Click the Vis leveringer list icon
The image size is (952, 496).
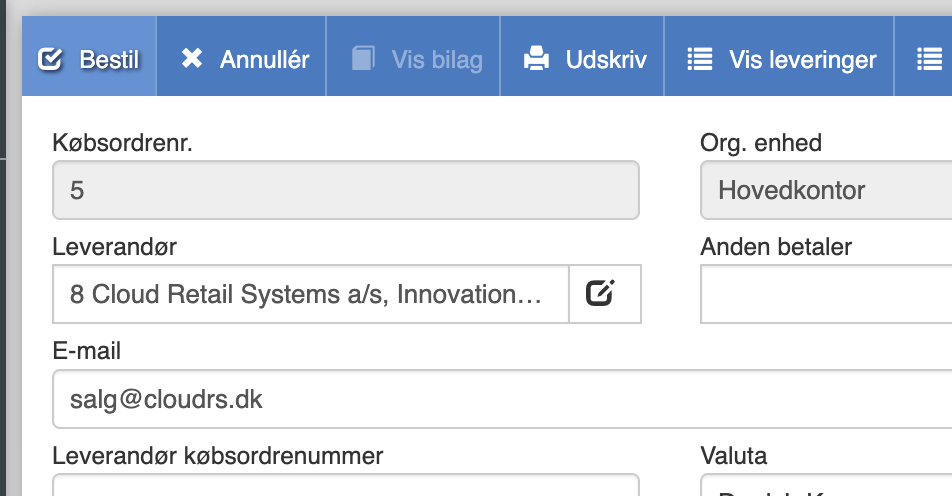click(x=700, y=59)
